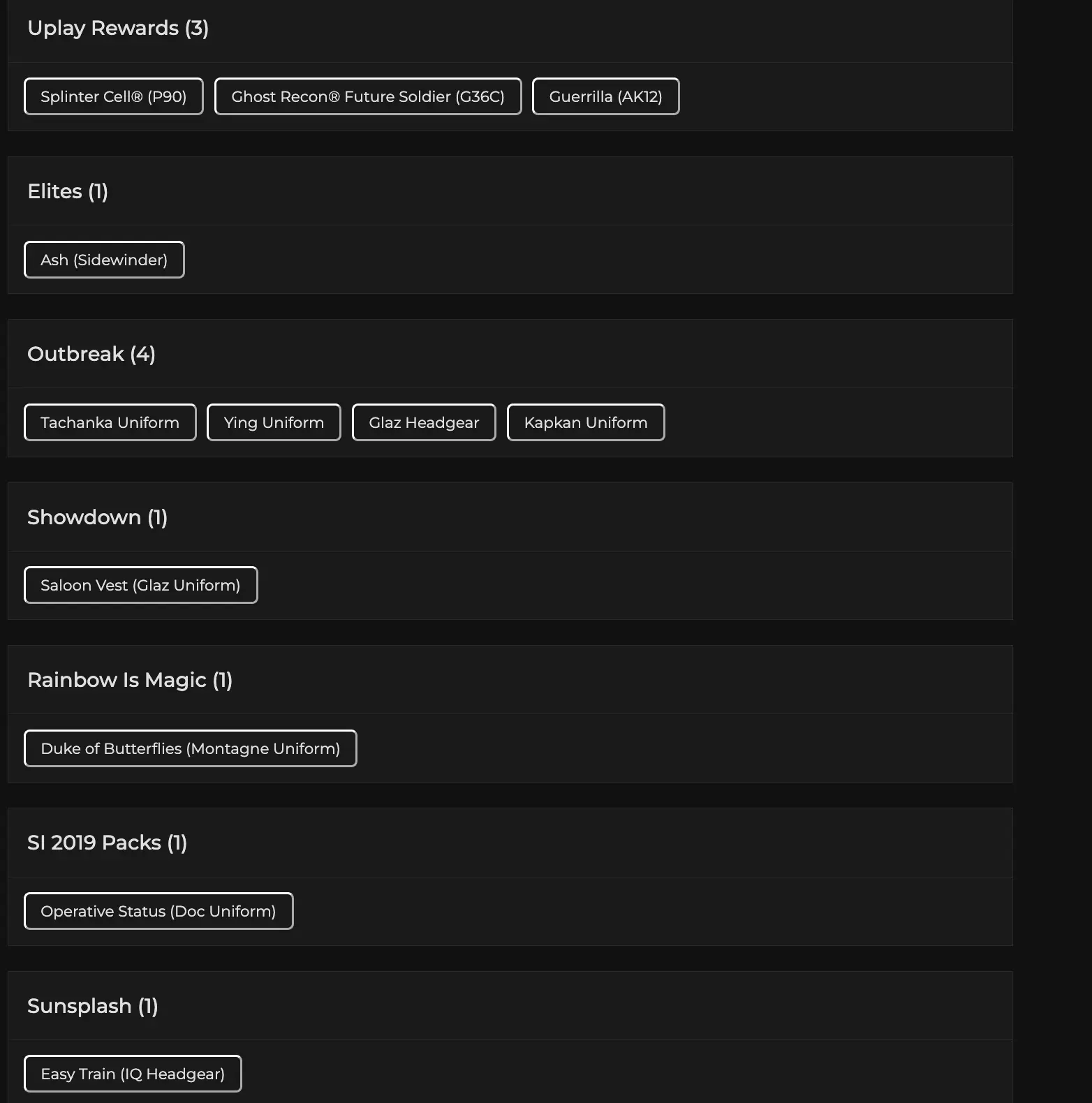This screenshot has width=1092, height=1103.
Task: Select Ash (Sidewinder) elite
Action: point(104,260)
